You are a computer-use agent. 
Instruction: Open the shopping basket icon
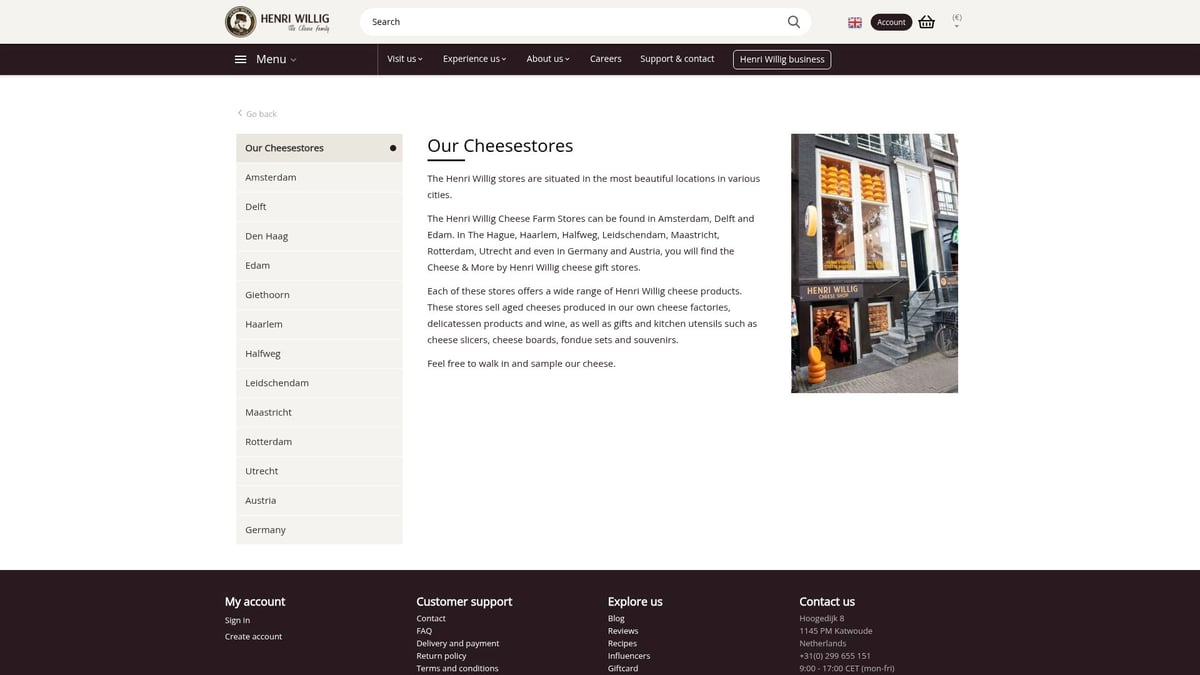926,22
